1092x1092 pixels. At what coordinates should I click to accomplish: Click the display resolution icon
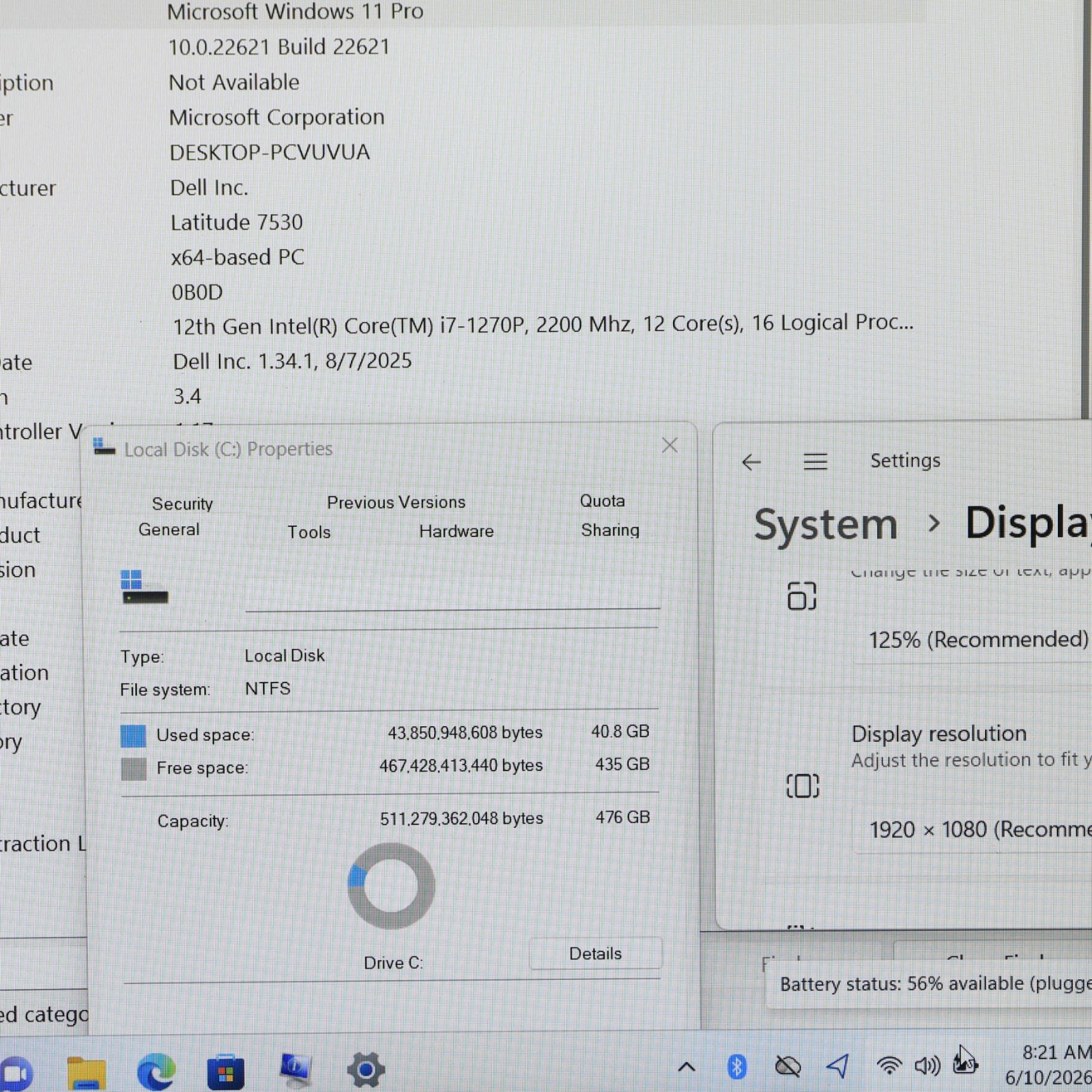pos(803,786)
